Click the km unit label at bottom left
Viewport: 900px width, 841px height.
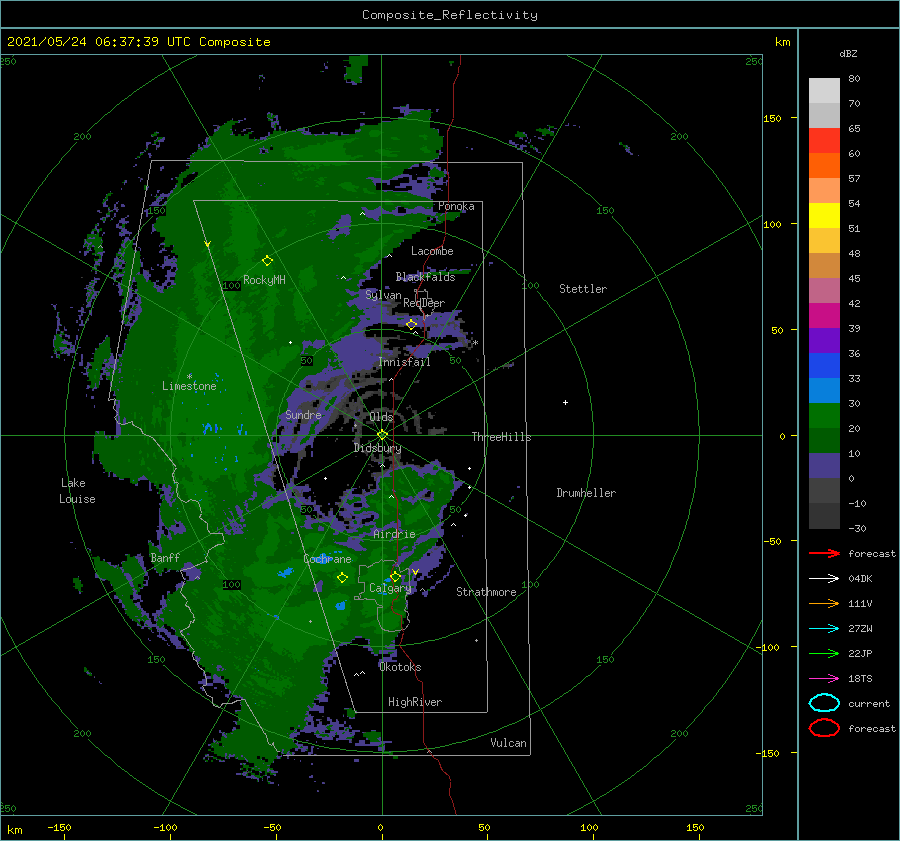[x=14, y=830]
